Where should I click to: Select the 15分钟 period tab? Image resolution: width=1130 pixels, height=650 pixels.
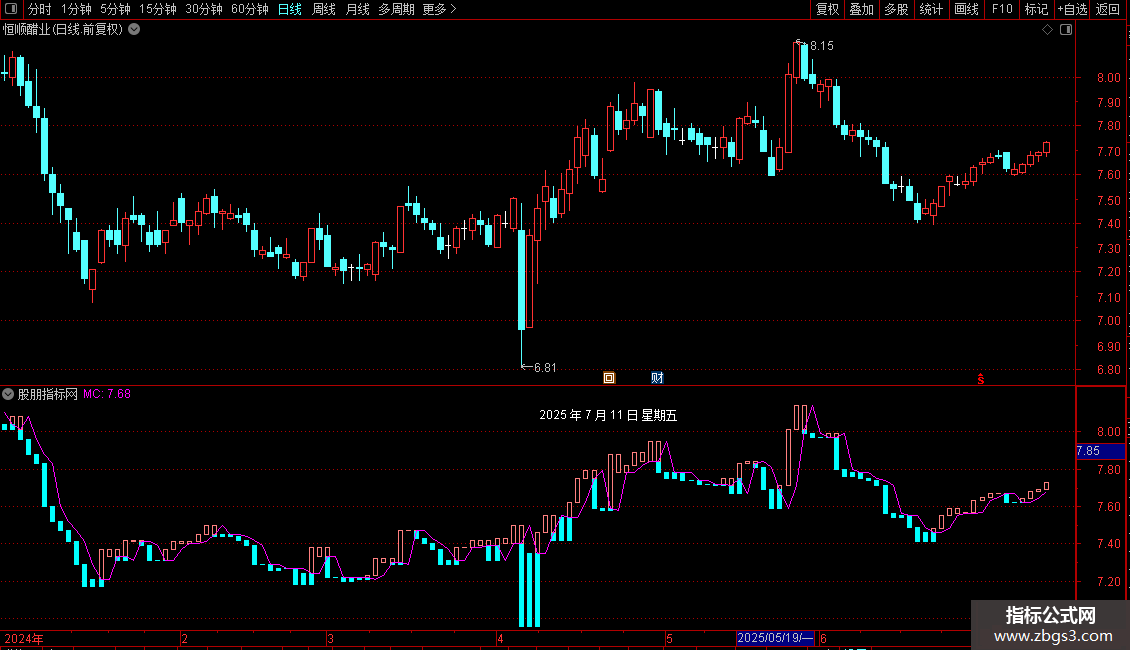click(158, 9)
